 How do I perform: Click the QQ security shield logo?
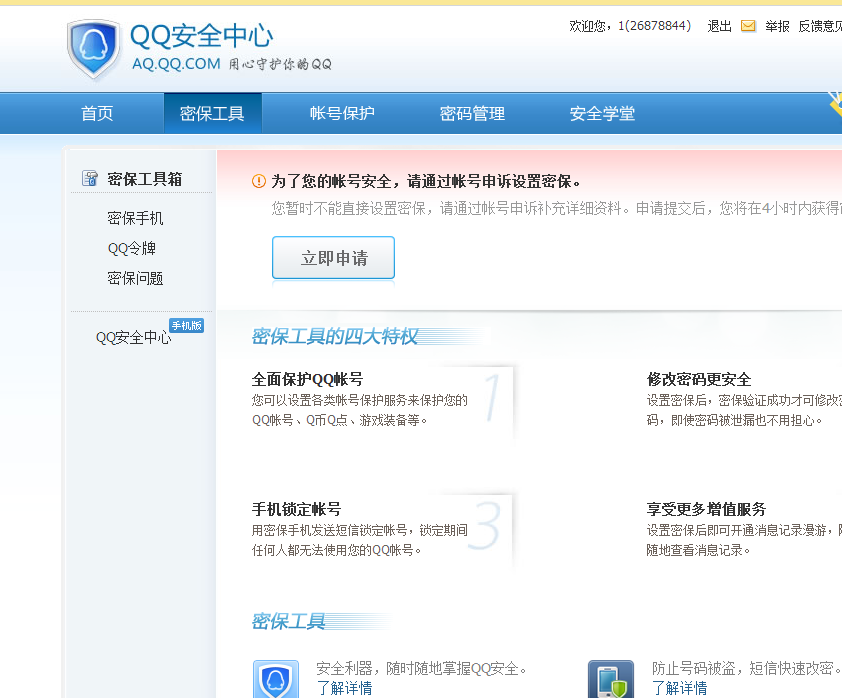[x=94, y=49]
